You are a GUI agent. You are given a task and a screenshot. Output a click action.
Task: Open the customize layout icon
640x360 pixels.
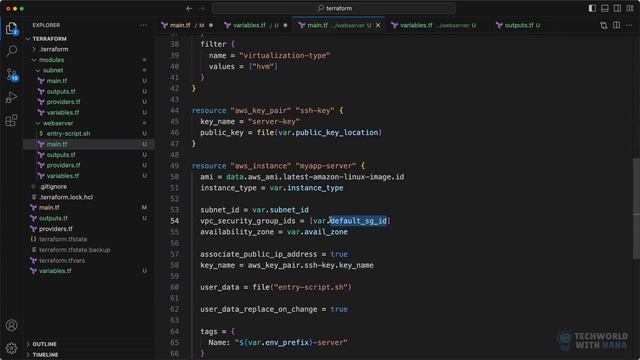tap(630, 8)
